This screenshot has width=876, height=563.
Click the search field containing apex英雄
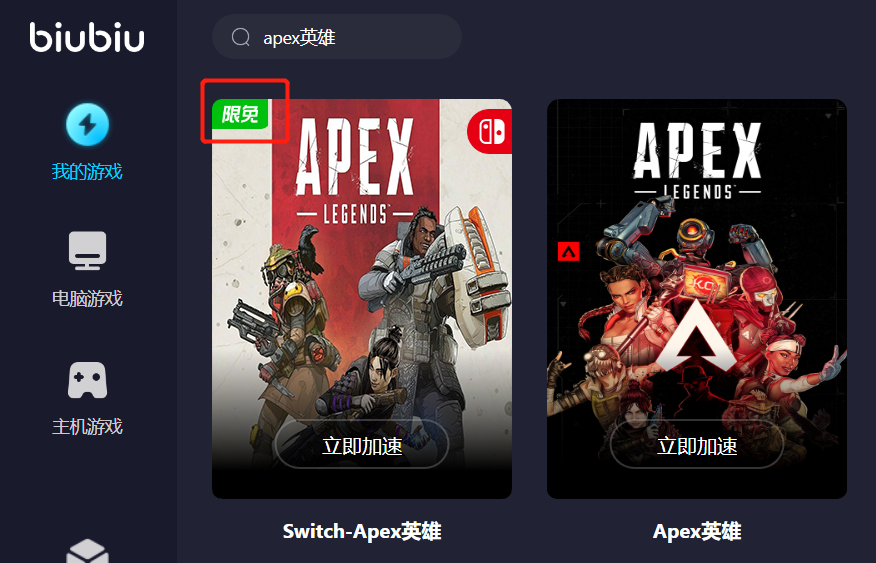tap(337, 37)
